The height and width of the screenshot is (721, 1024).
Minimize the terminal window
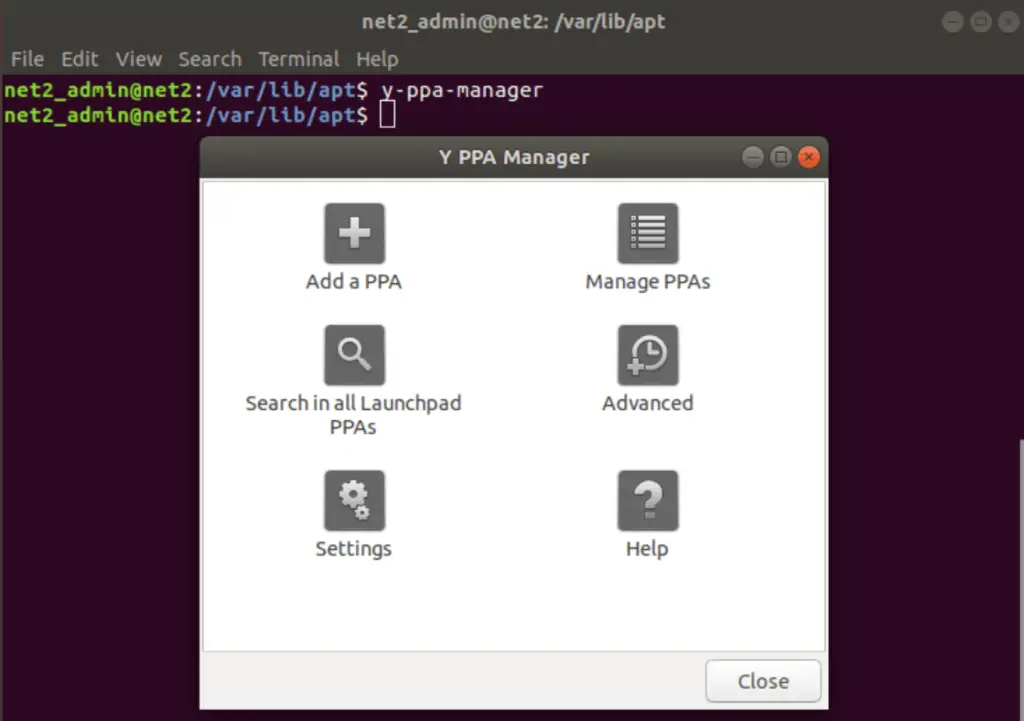pos(953,21)
